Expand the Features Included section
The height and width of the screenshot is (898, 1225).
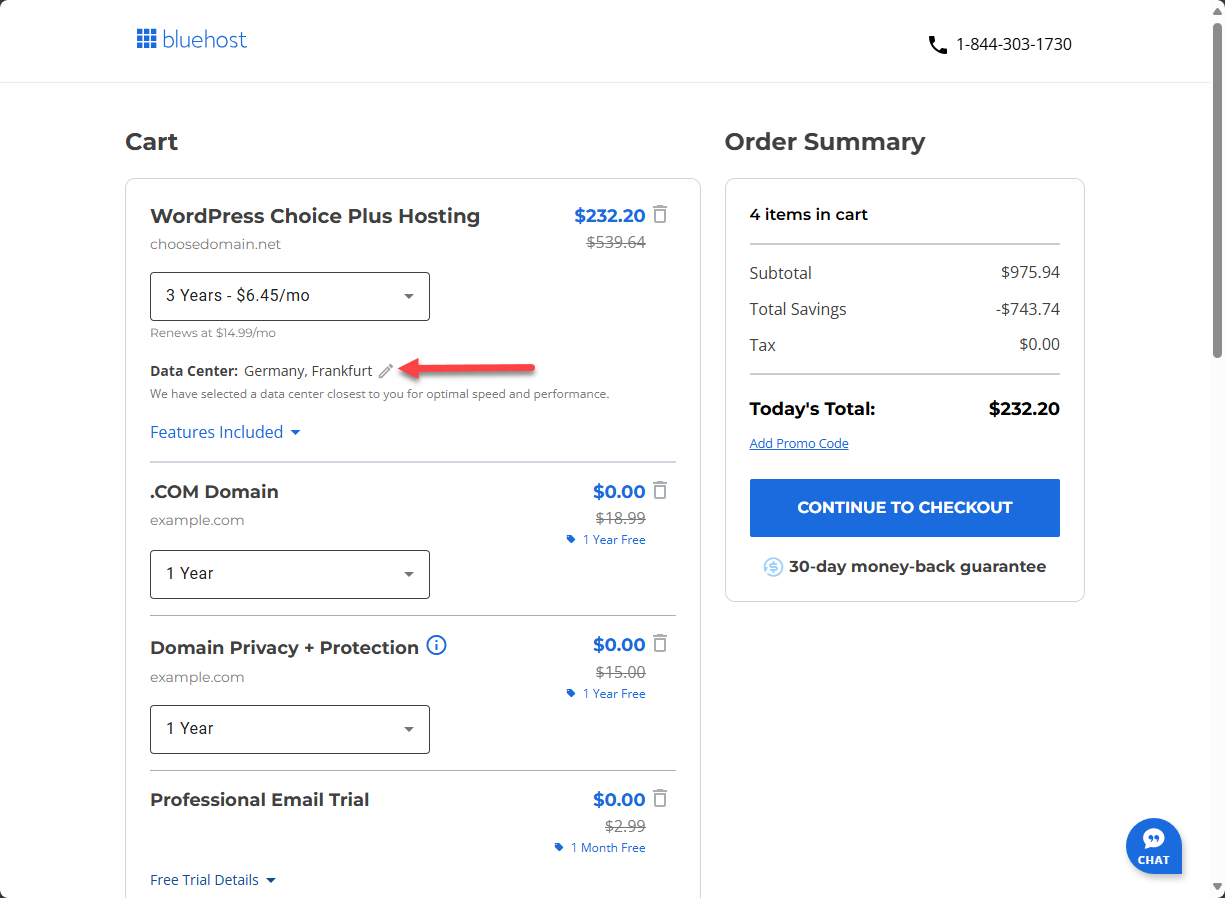click(x=224, y=431)
